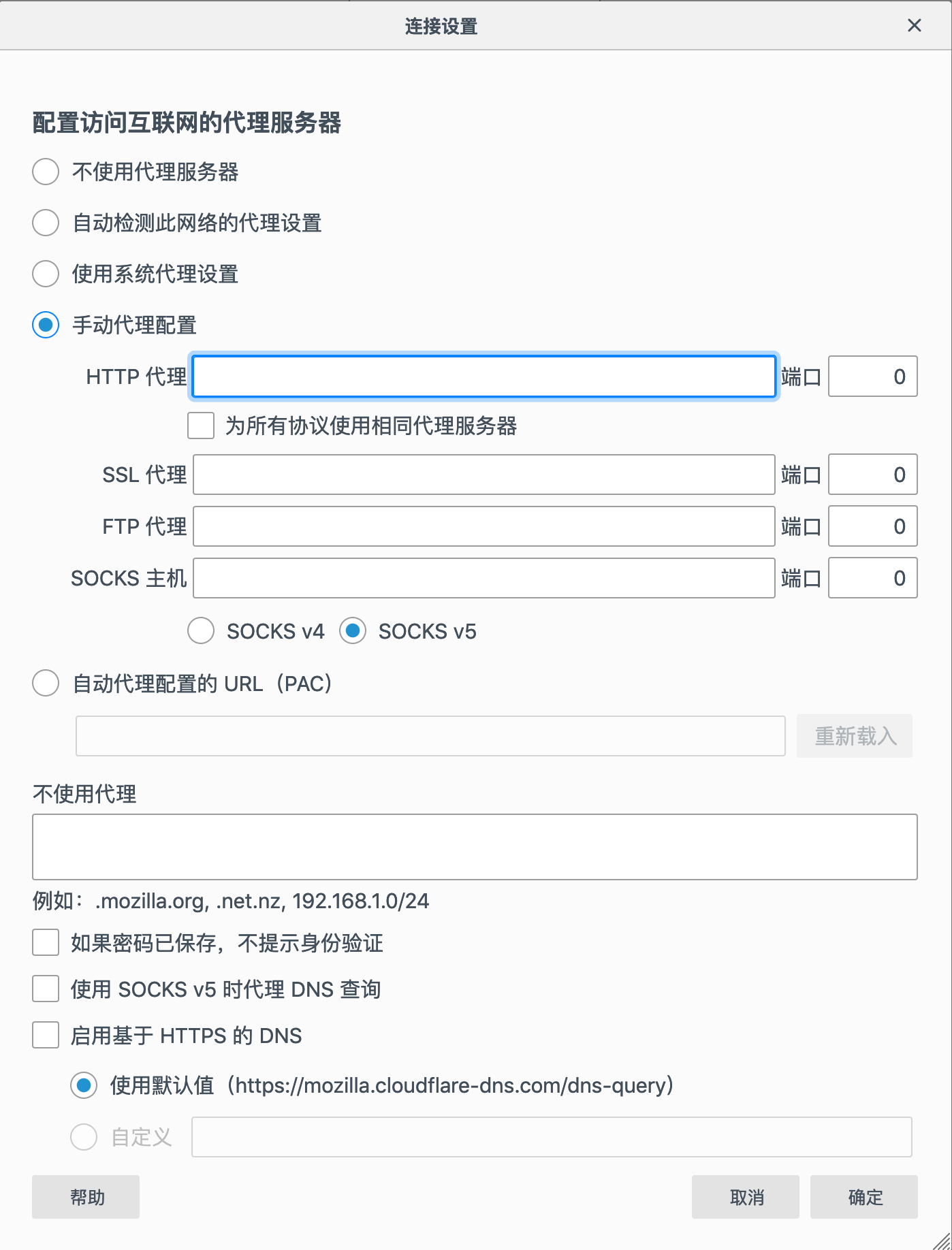Click the SOCKS 主机 address field
The width and height of the screenshot is (952, 1250).
tap(483, 578)
